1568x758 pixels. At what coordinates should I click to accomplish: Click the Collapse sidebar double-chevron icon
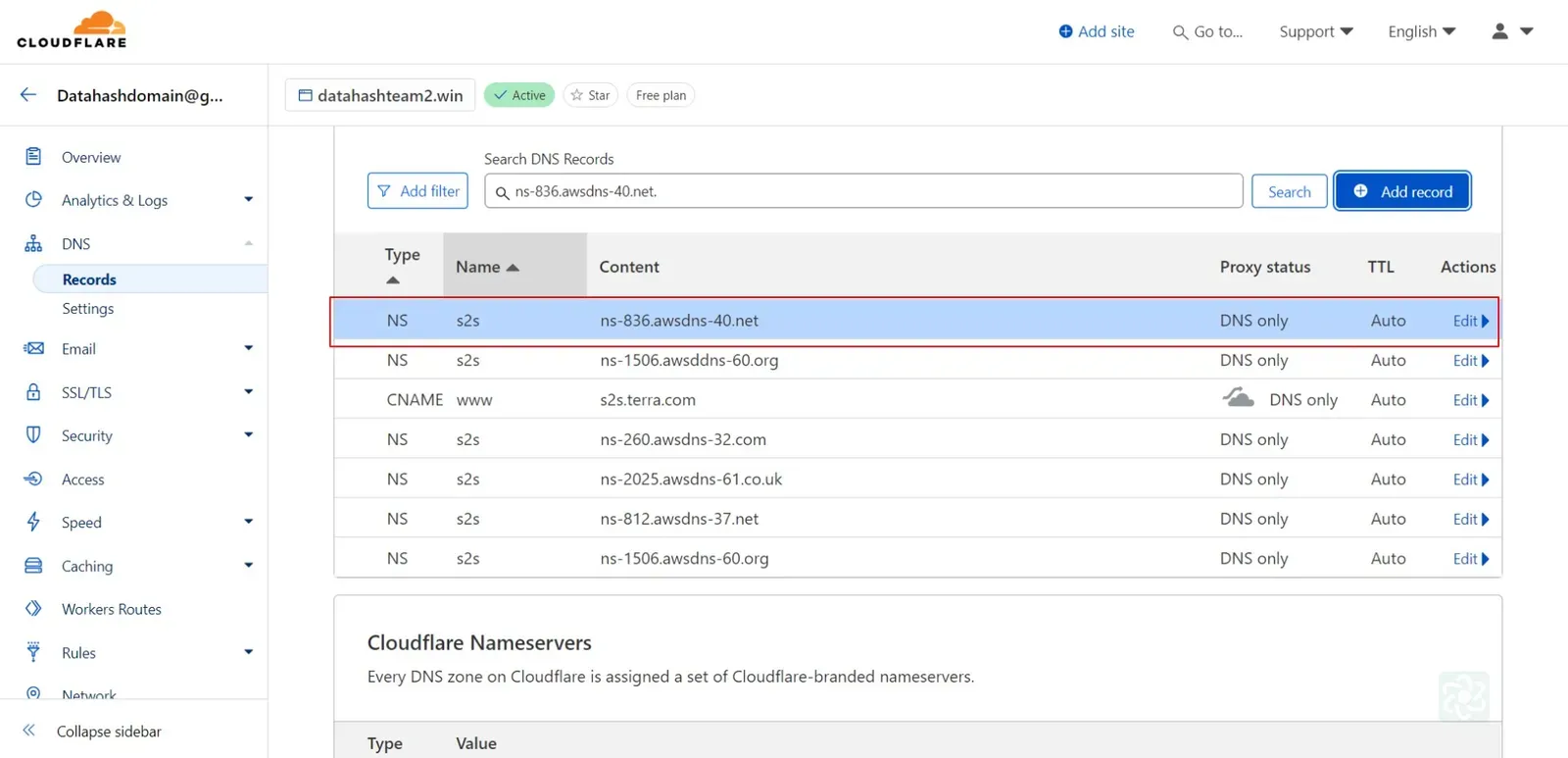click(x=29, y=731)
